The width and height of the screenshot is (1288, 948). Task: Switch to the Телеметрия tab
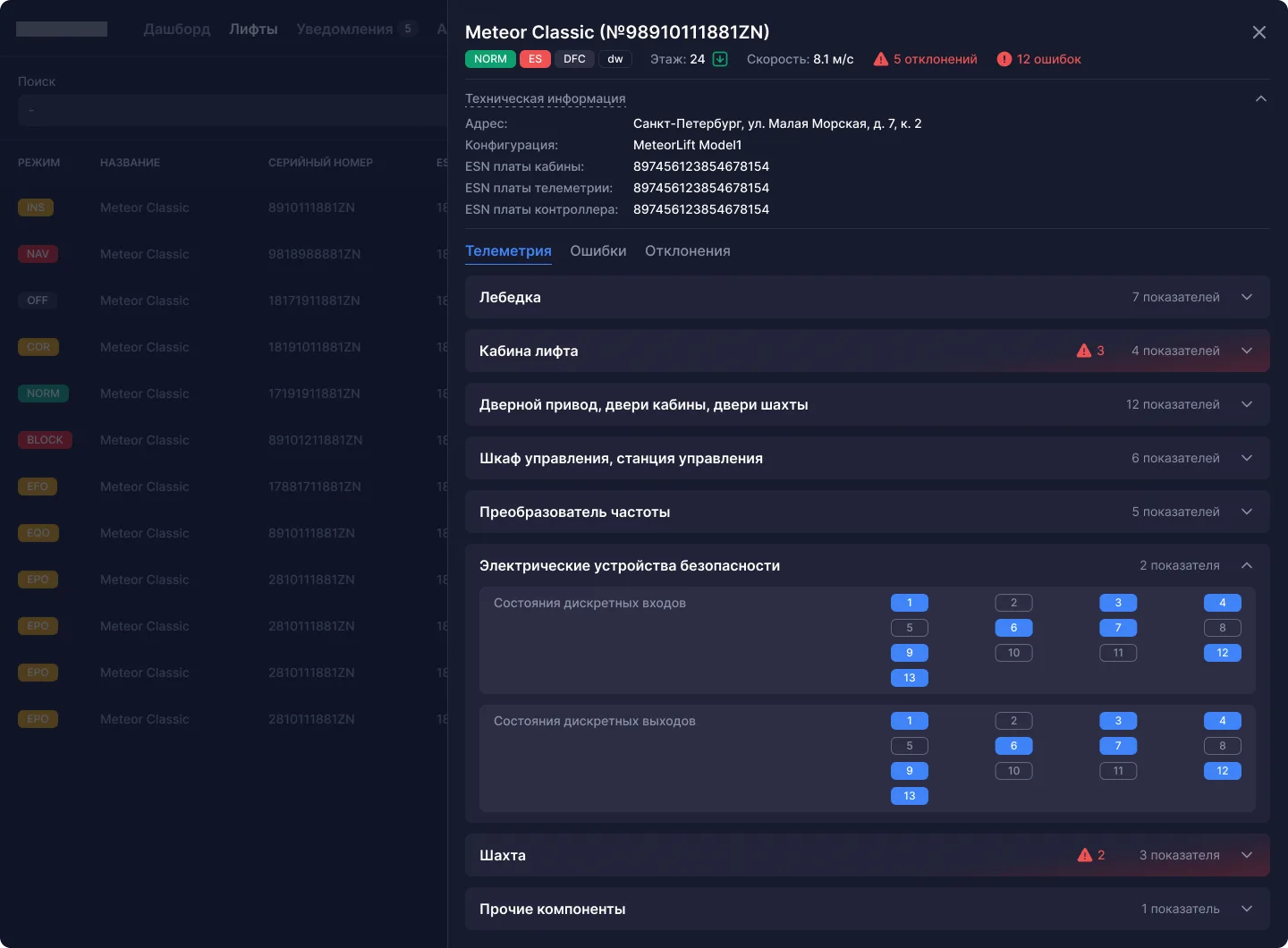[508, 251]
